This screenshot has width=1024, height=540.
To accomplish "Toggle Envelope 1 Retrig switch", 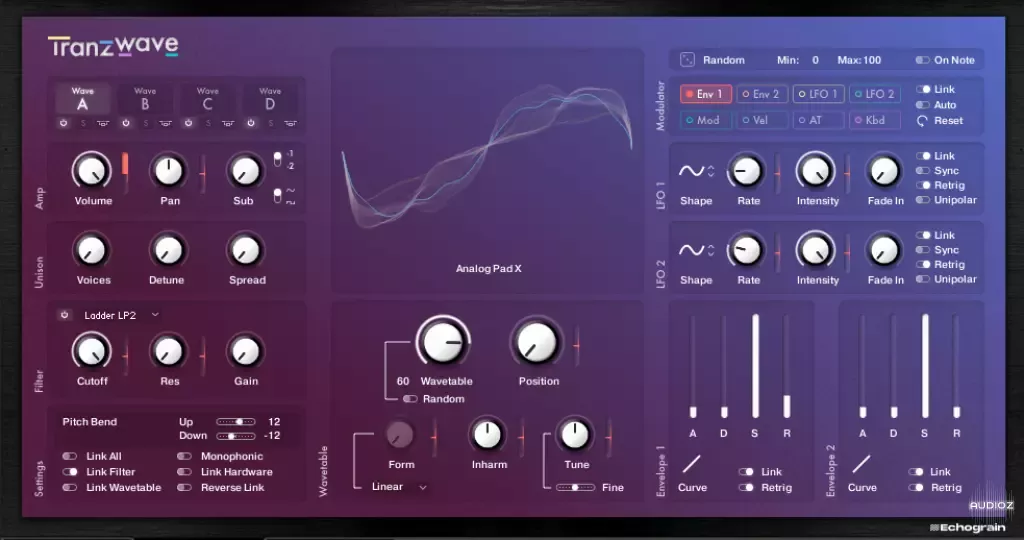I will pyautogui.click(x=746, y=487).
